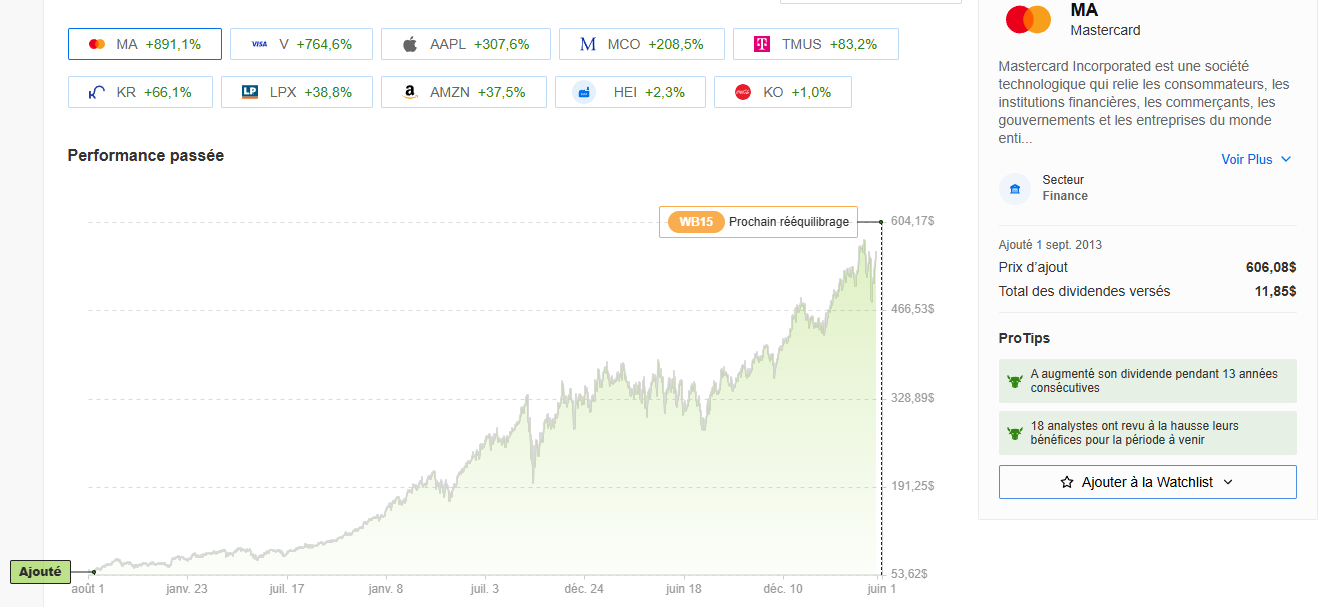Click the Coca-Cola logo icon
This screenshot has width=1319, height=607.
click(x=743, y=92)
